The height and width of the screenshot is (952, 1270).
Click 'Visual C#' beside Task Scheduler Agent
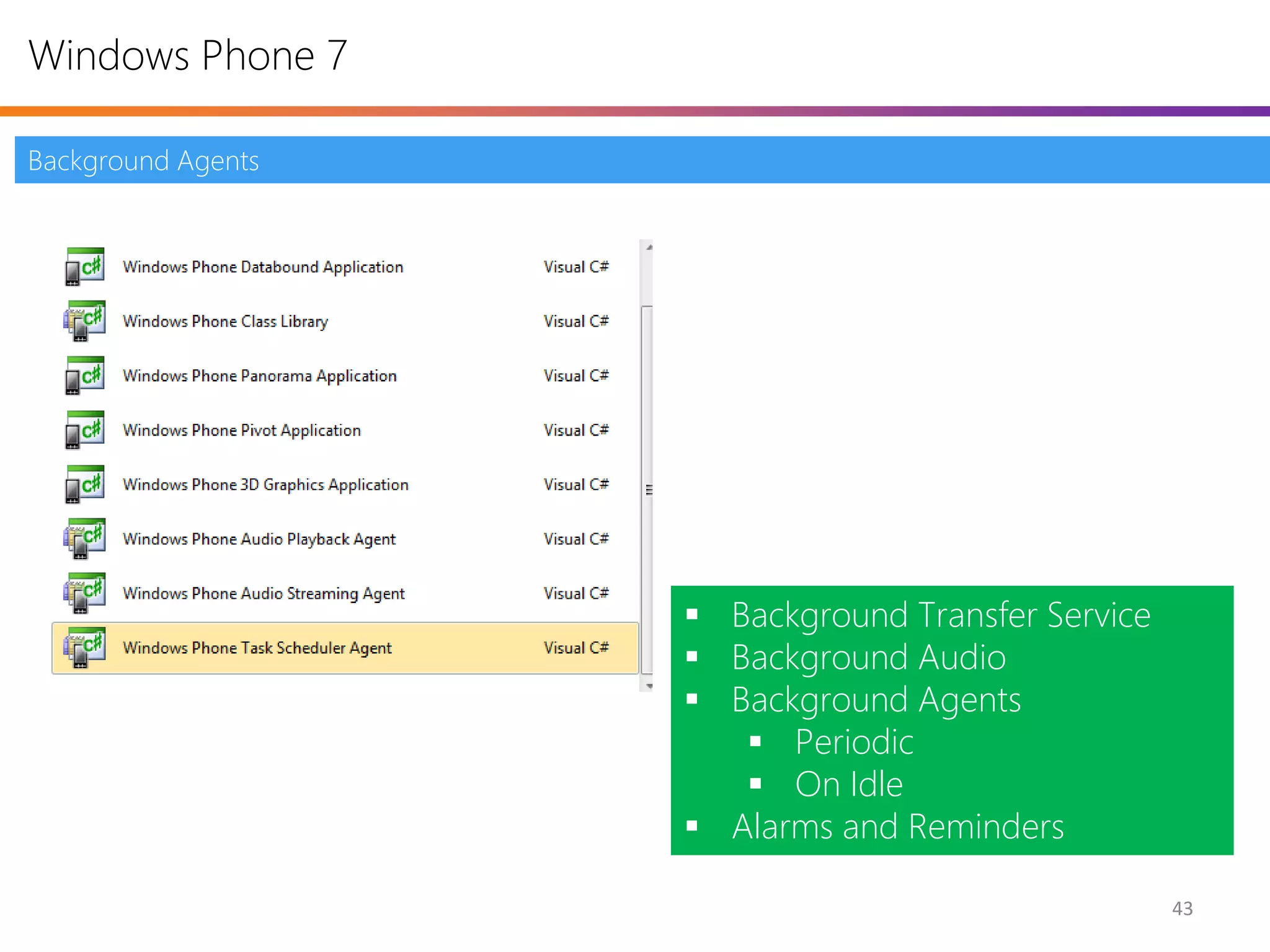(x=576, y=648)
